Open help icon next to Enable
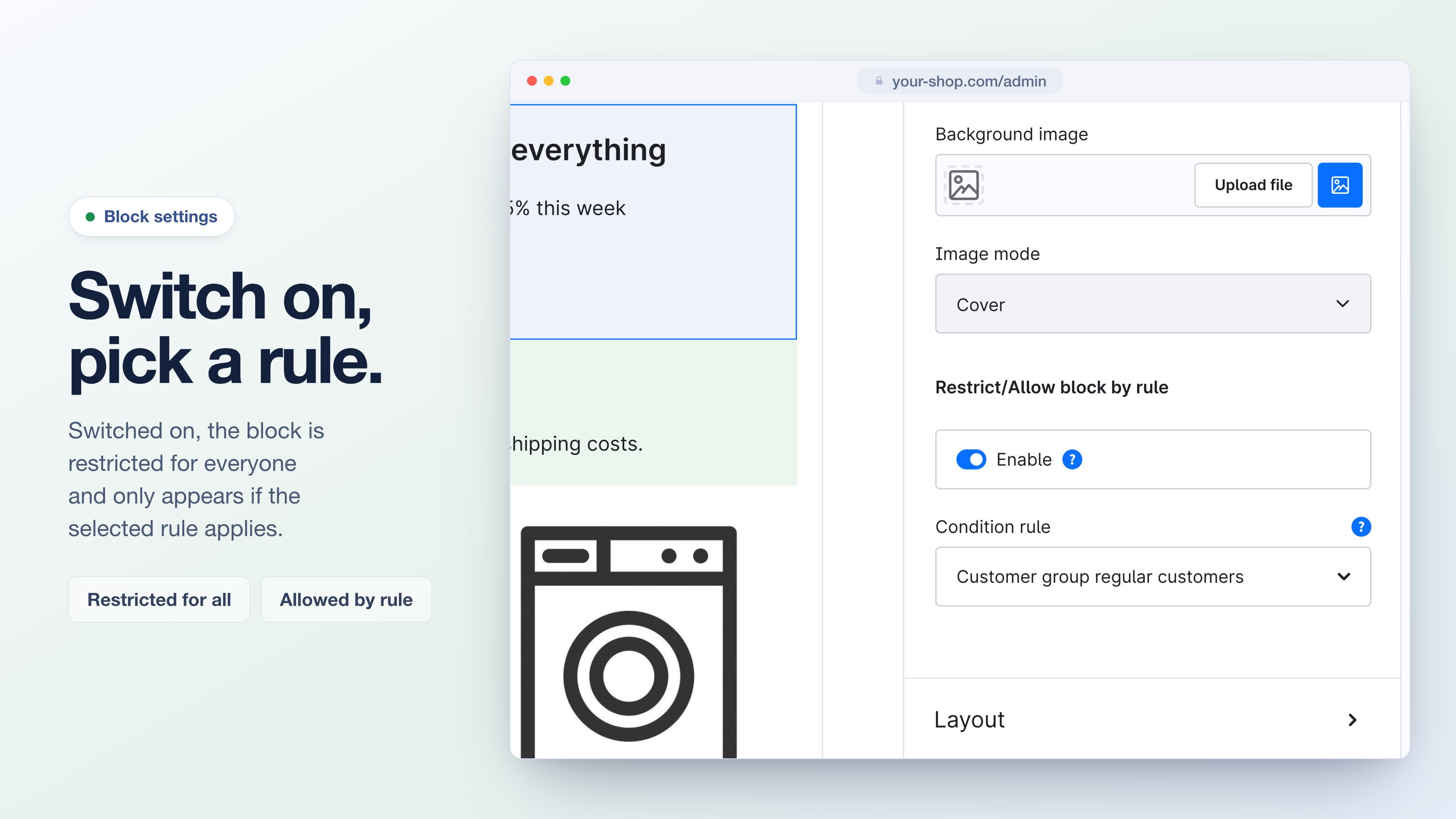 click(1072, 460)
